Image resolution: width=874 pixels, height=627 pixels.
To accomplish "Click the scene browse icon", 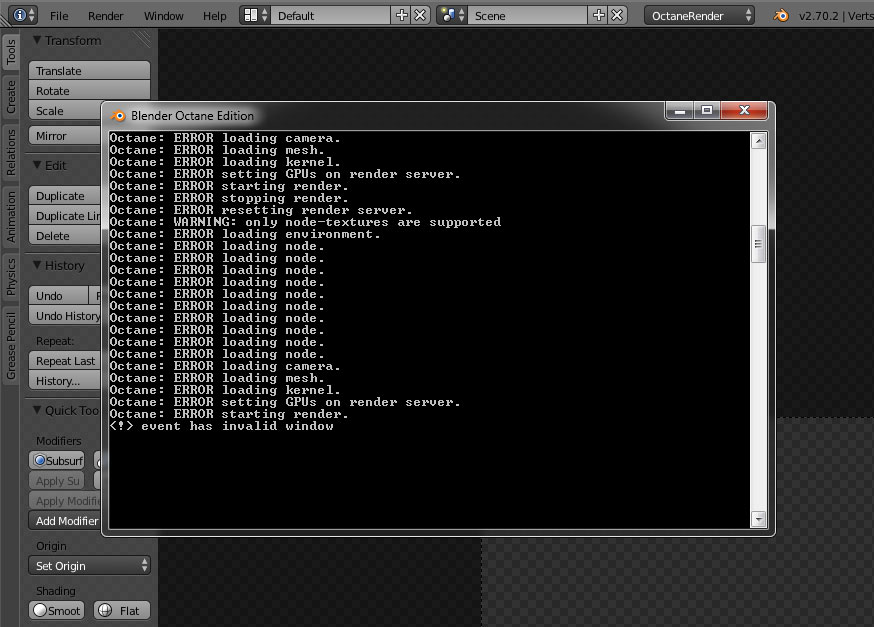I will 452,15.
